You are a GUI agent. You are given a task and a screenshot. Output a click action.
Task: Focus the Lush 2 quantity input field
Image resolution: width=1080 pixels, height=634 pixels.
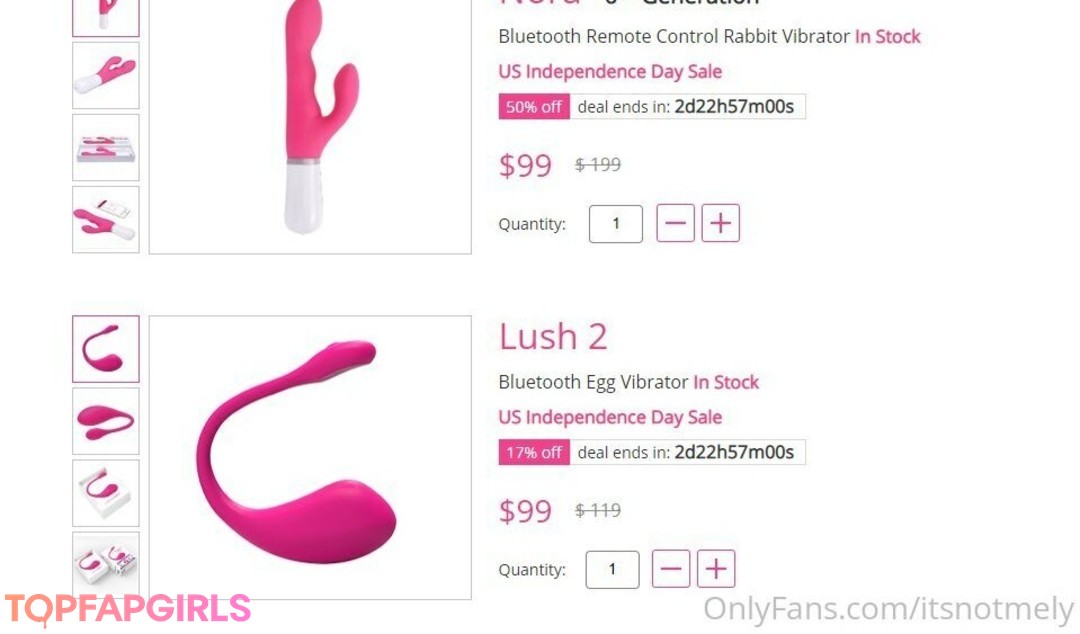tap(612, 569)
